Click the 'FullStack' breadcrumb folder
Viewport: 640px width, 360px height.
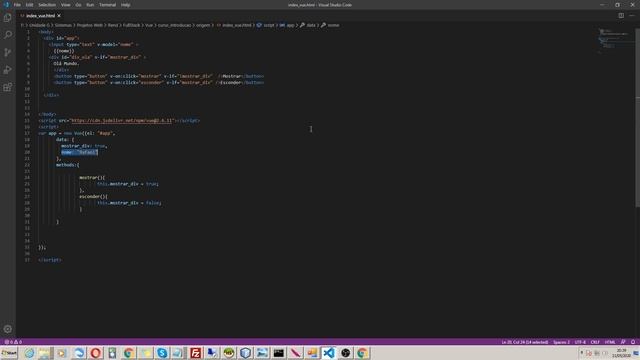(x=131, y=25)
